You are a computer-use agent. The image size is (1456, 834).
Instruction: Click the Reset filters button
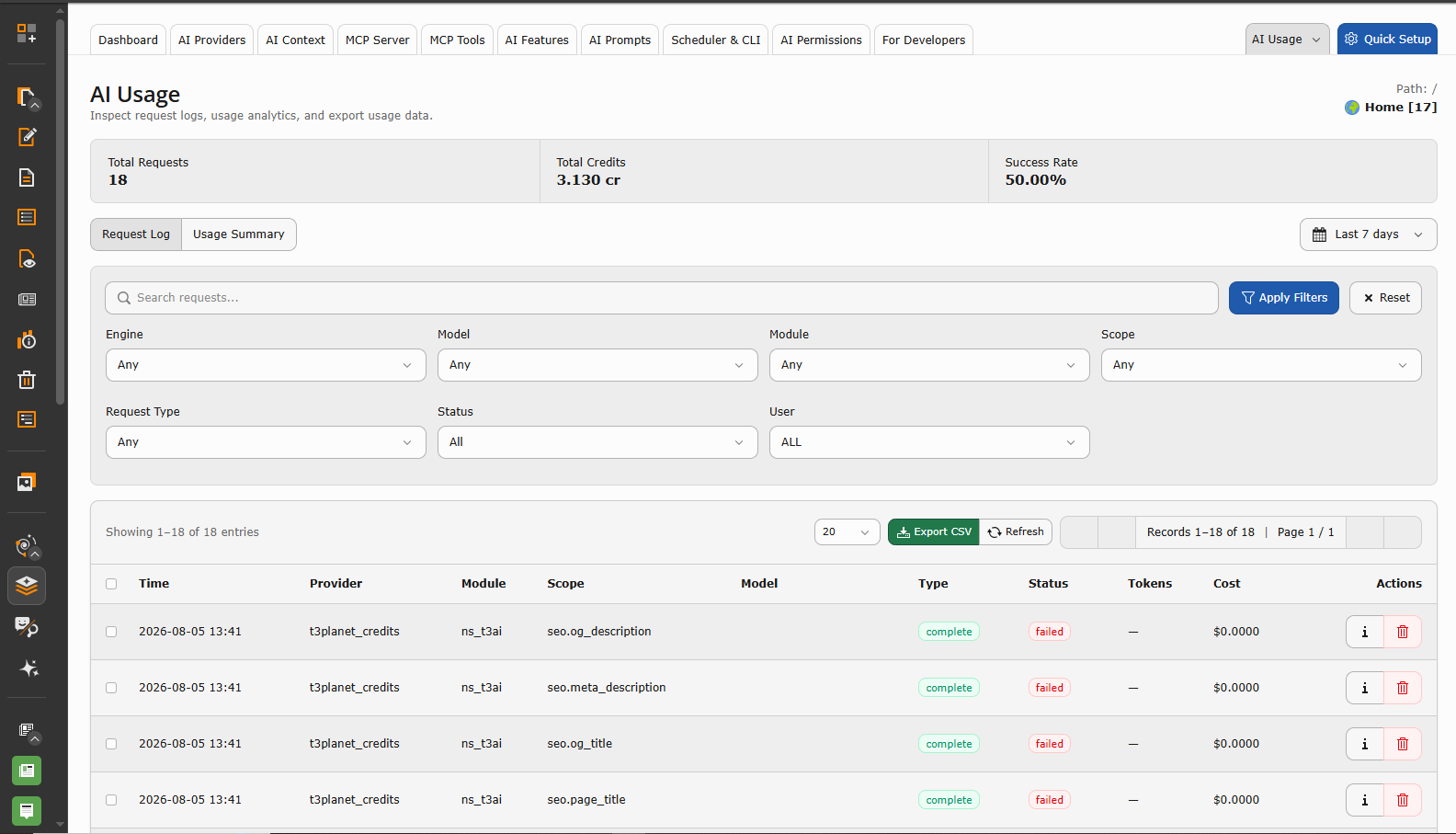coord(1385,298)
